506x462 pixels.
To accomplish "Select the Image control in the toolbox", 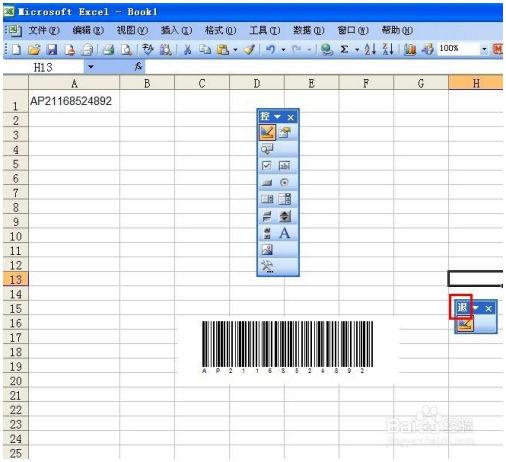I will point(267,249).
